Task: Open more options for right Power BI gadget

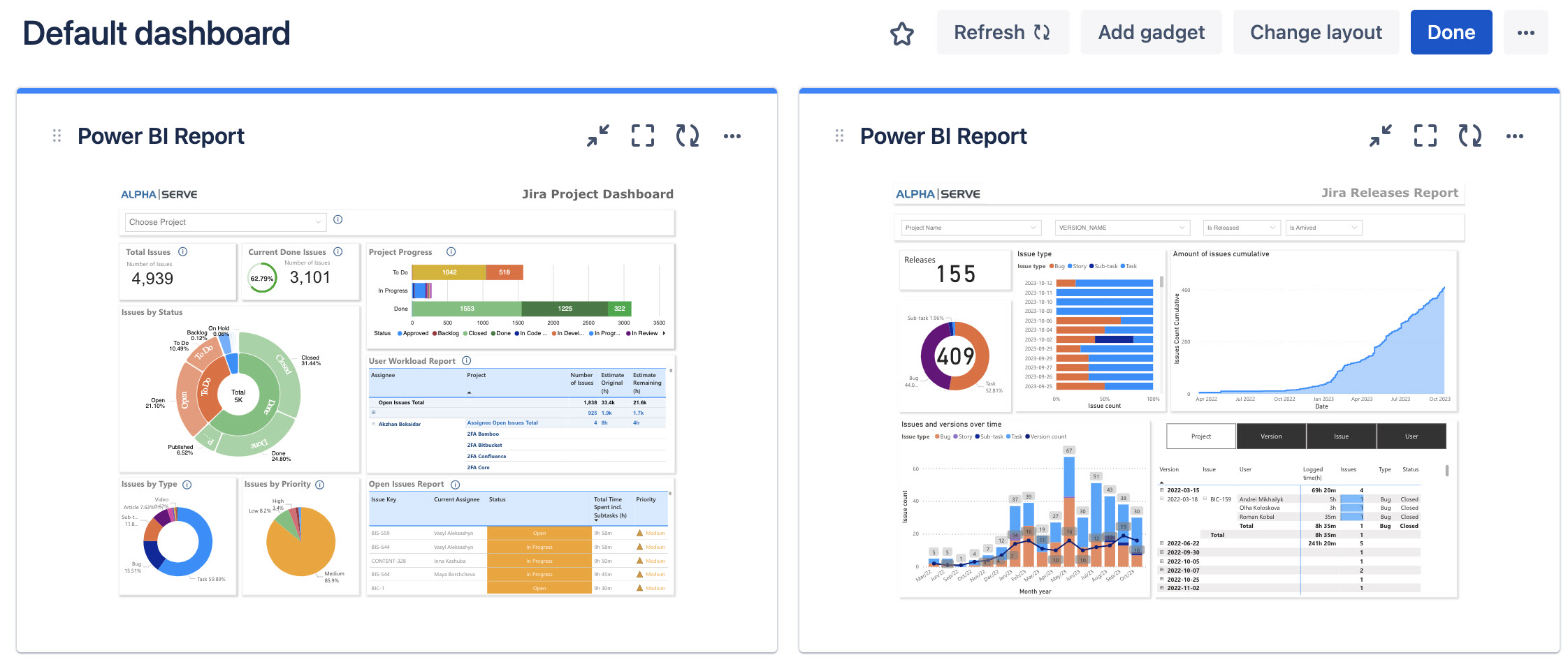Action: pos(1514,136)
